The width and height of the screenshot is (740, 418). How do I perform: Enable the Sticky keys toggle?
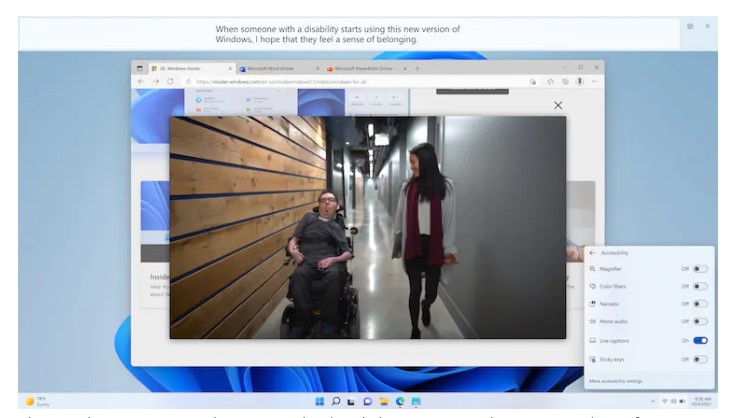(700, 359)
